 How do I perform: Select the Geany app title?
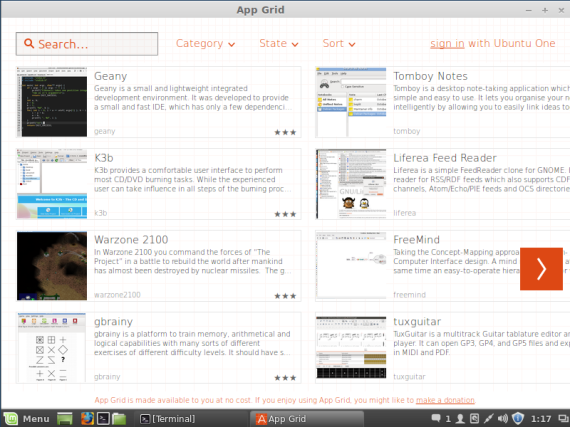pos(111,76)
